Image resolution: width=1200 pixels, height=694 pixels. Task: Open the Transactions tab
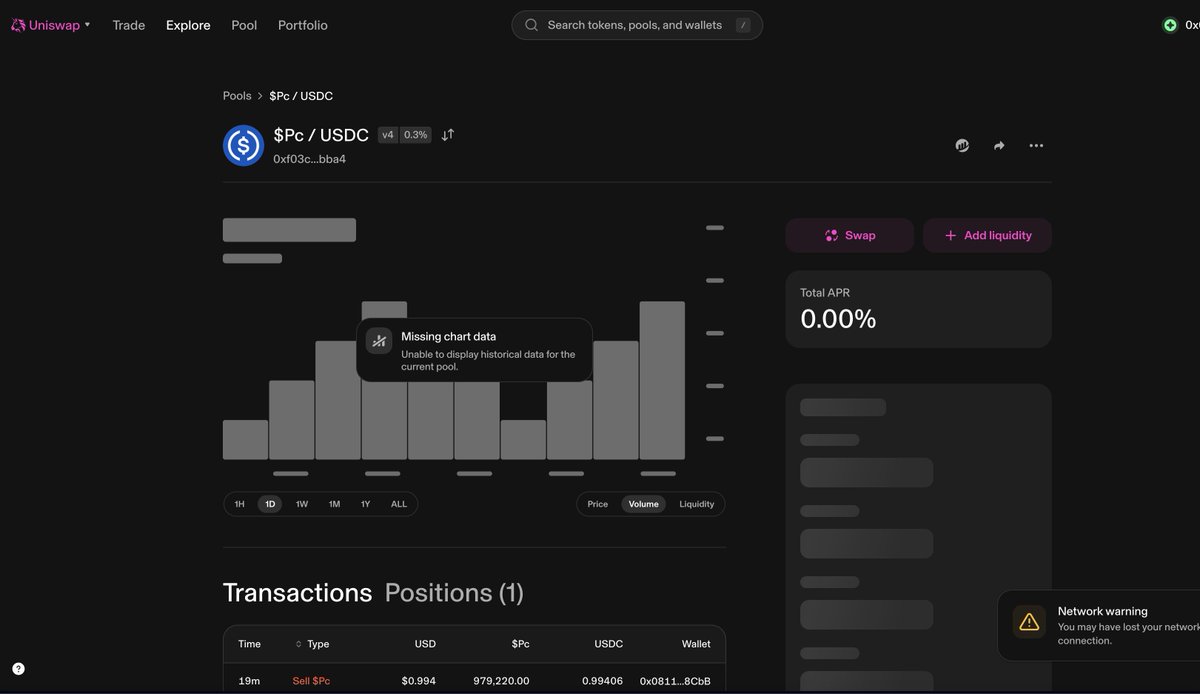click(x=297, y=593)
